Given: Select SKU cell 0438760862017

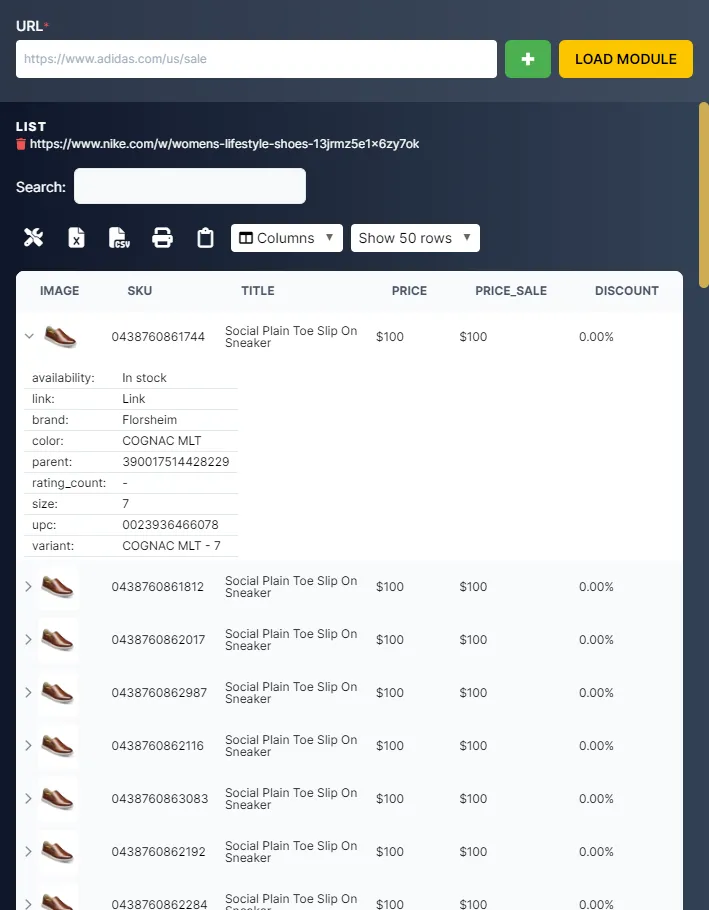Looking at the screenshot, I should pos(158,640).
